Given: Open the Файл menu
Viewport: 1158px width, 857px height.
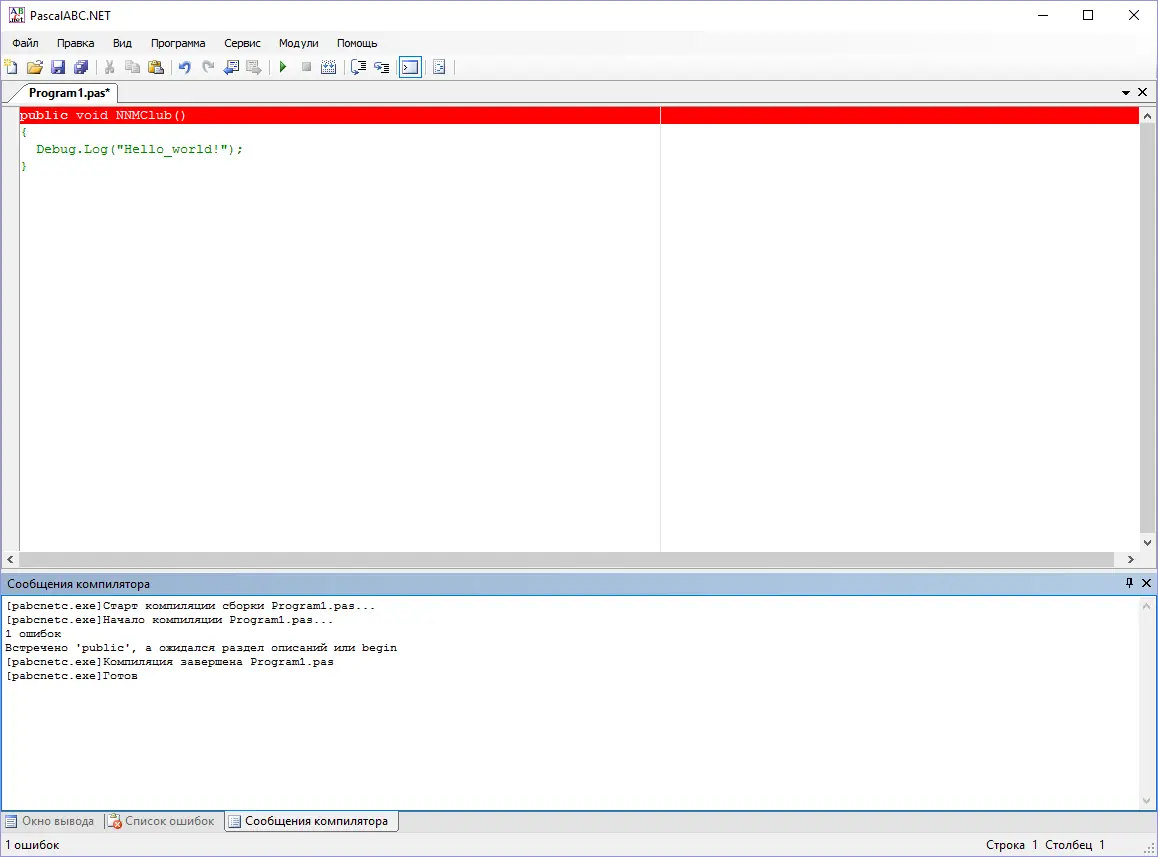Looking at the screenshot, I should pyautogui.click(x=25, y=43).
